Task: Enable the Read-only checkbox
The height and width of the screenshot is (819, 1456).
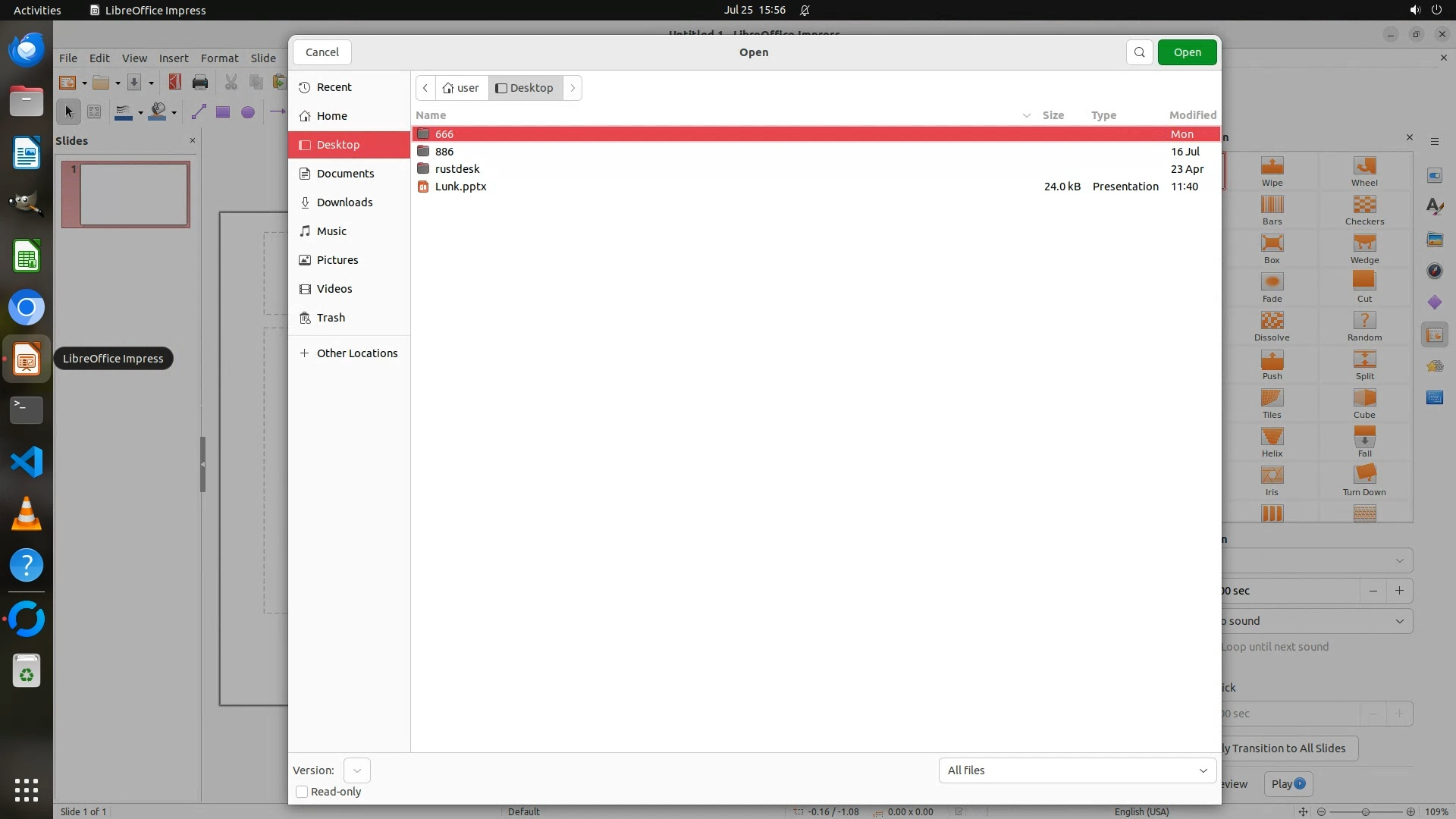Action: (302, 792)
